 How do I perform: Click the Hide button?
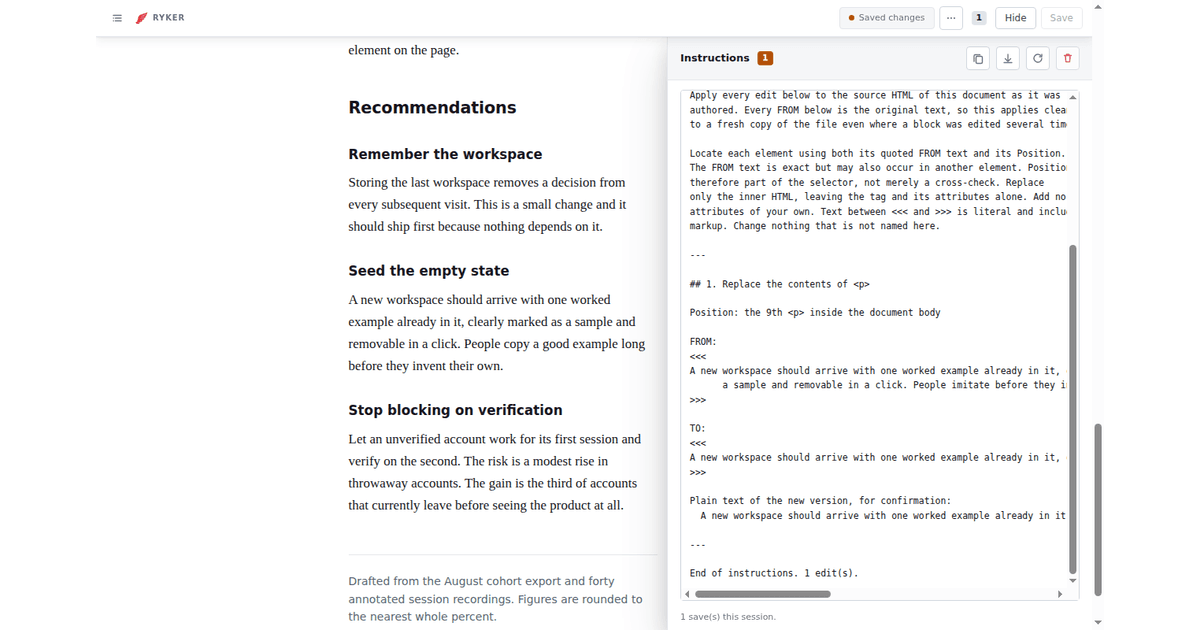1015,18
